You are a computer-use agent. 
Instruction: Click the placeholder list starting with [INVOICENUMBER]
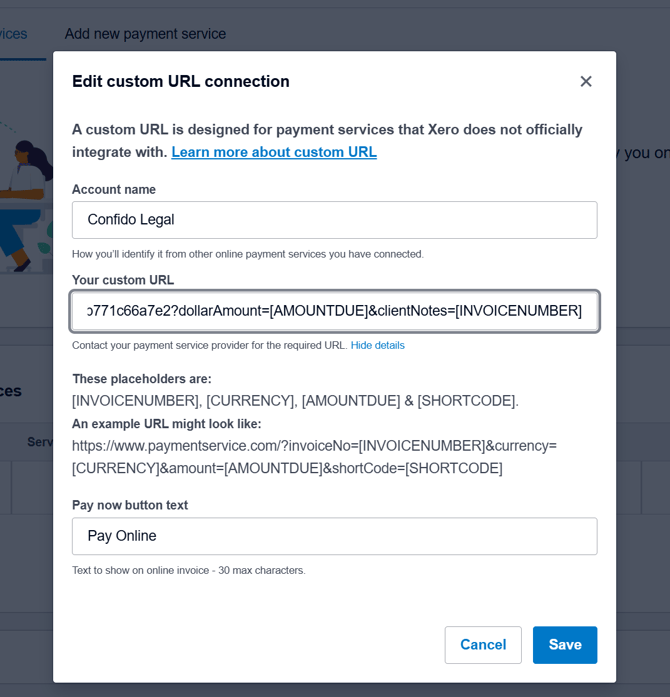pos(295,401)
